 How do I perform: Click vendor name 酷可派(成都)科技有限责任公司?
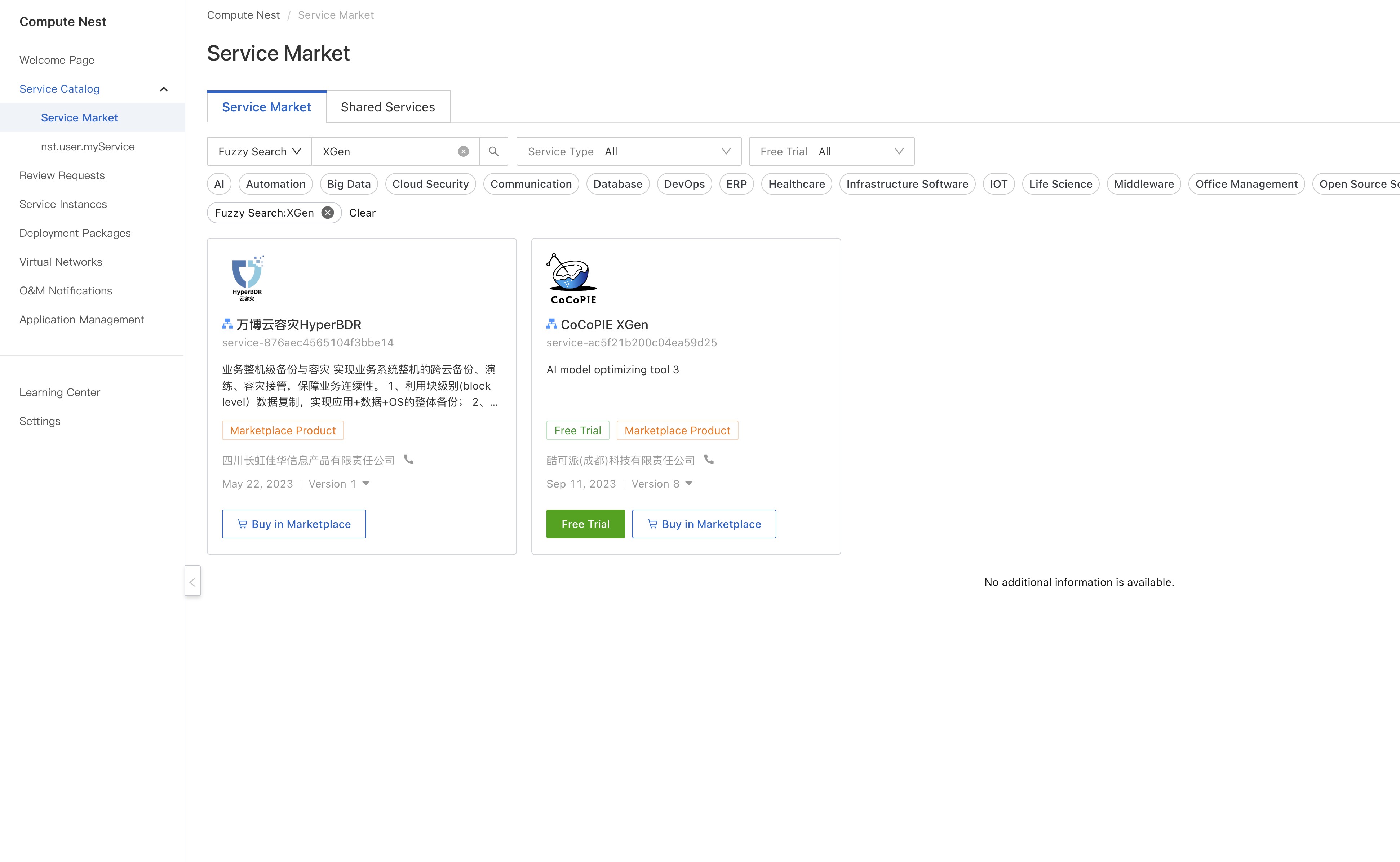click(x=621, y=460)
